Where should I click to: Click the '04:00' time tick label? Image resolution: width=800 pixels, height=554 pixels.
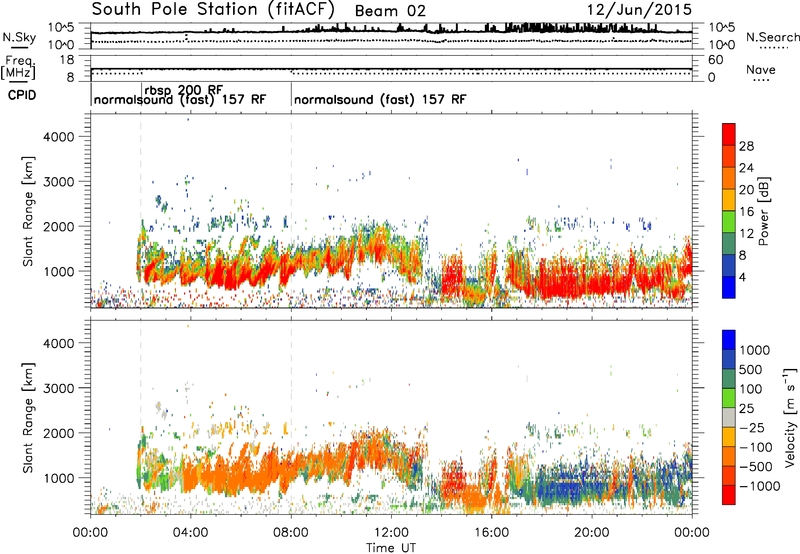tap(190, 533)
